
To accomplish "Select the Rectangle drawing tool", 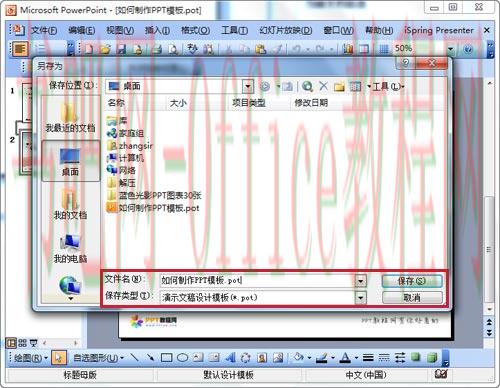I will (167, 358).
